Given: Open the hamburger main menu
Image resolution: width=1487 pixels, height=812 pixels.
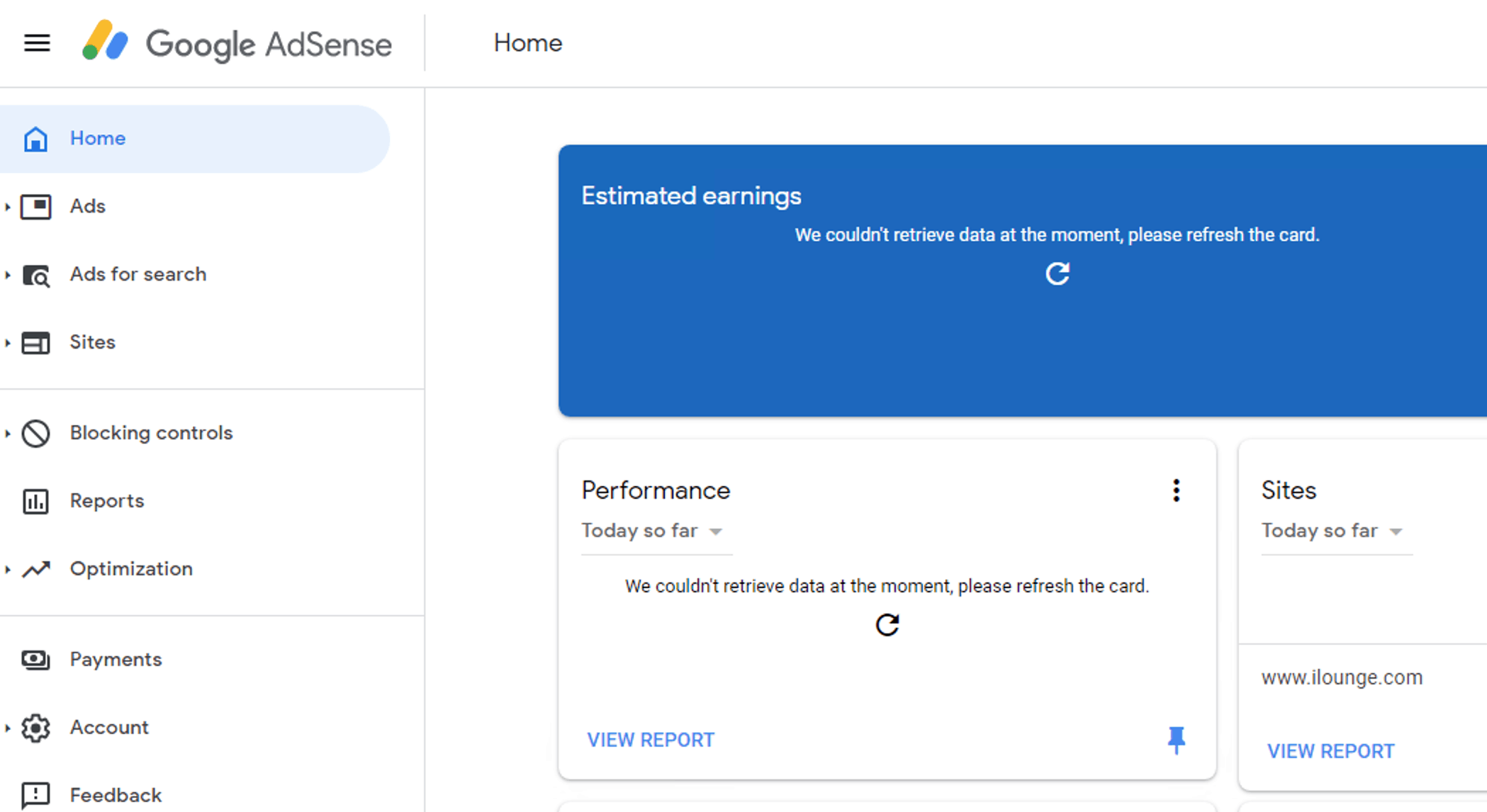Looking at the screenshot, I should [x=37, y=43].
